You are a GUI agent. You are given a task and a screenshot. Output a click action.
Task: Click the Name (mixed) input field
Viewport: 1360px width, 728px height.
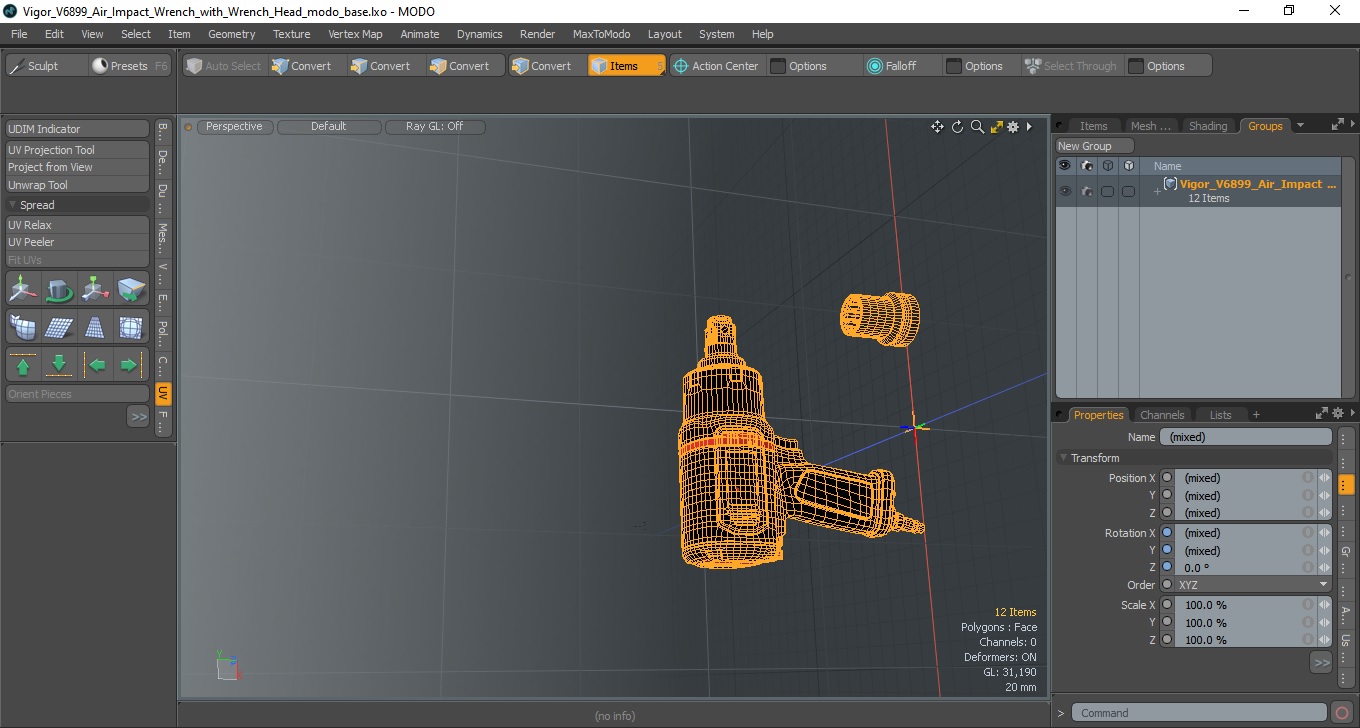tap(1245, 437)
